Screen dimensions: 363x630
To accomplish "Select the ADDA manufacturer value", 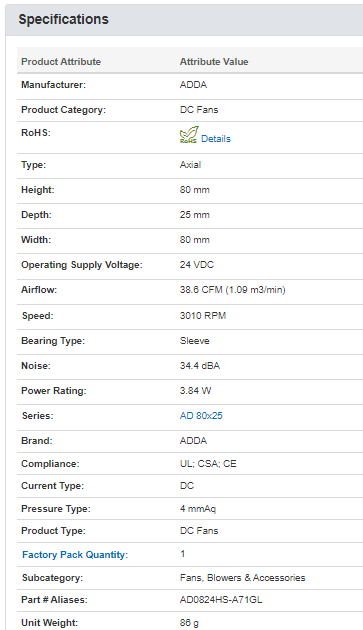I will tap(193, 85).
